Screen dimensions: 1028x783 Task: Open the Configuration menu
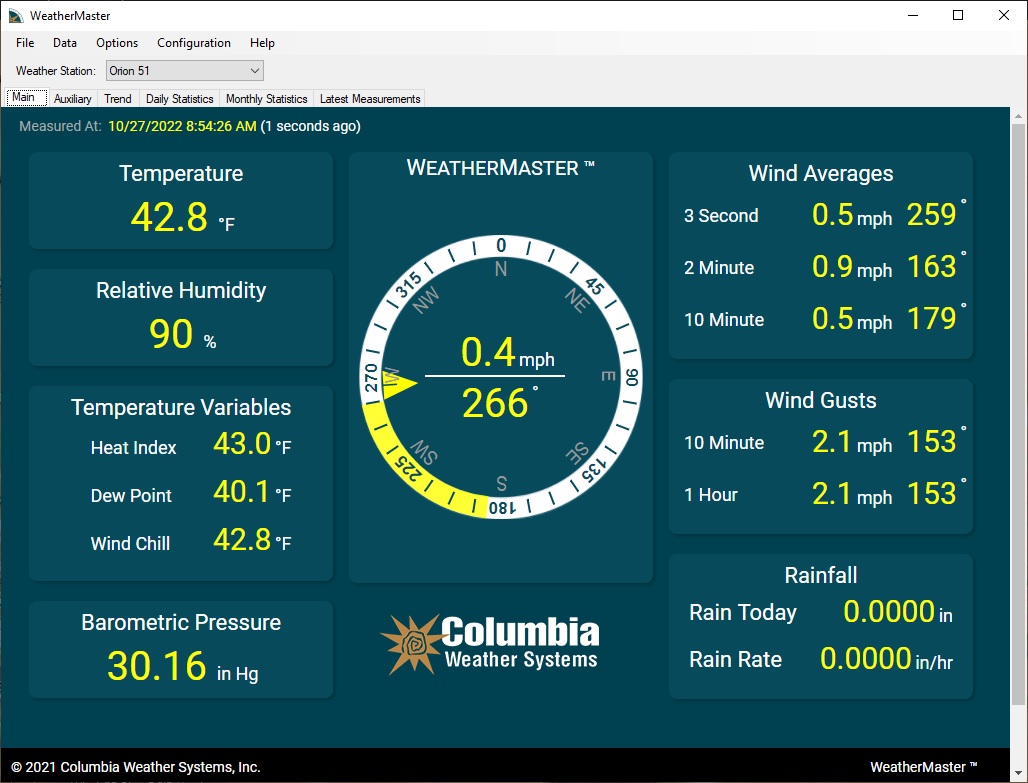point(193,43)
